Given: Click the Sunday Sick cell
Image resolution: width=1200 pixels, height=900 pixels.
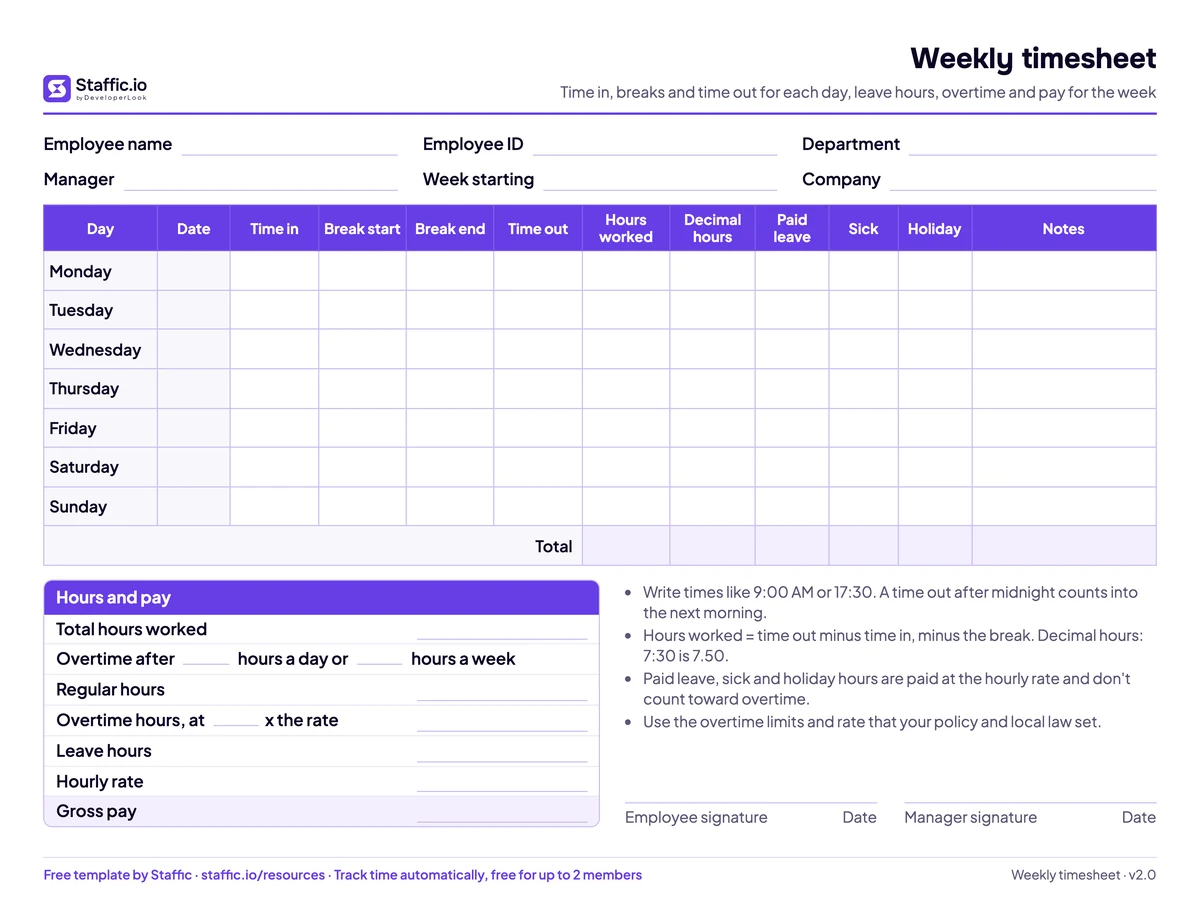Looking at the screenshot, I should [x=863, y=507].
